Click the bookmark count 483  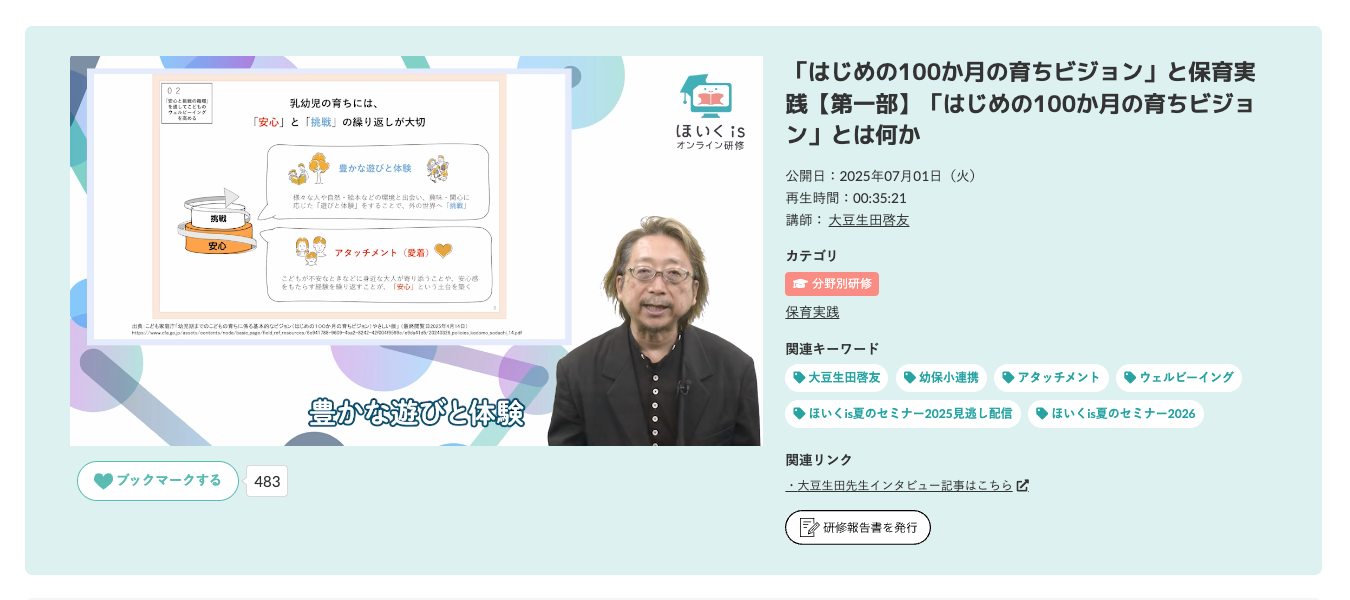coord(267,481)
